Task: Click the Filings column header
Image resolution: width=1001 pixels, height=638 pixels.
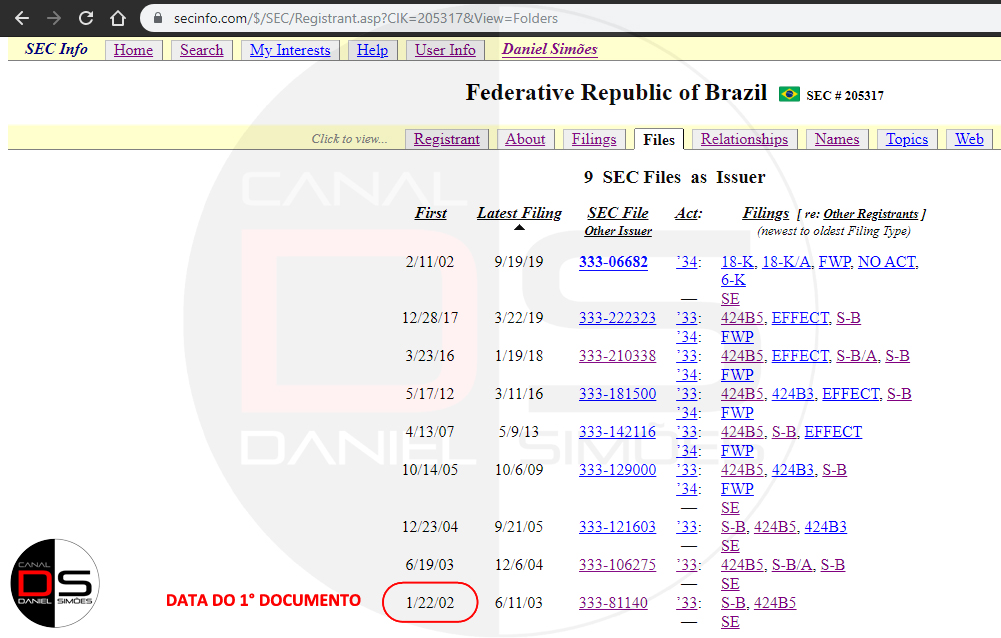Action: point(766,213)
